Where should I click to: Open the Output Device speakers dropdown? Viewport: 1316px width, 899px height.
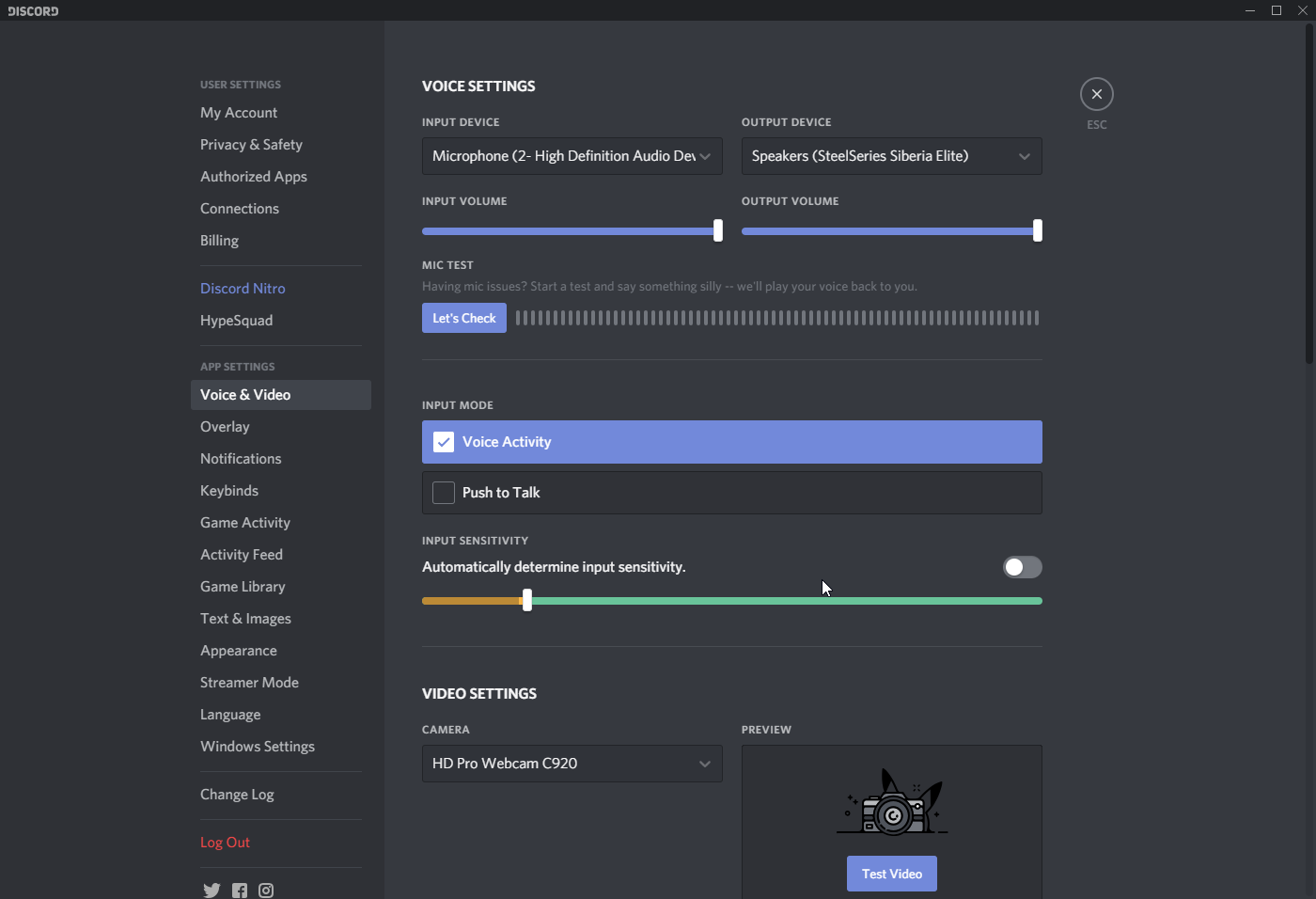point(892,156)
